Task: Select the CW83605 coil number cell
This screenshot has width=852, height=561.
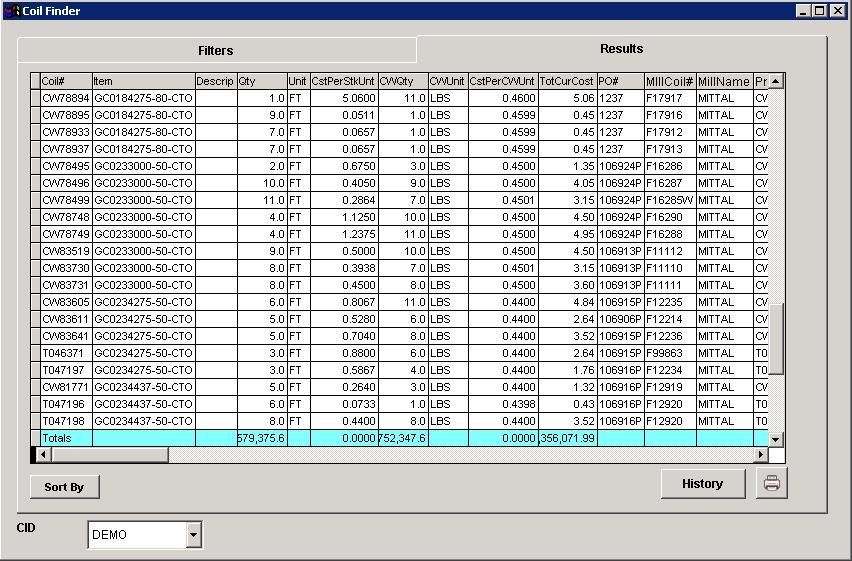Action: 66,302
